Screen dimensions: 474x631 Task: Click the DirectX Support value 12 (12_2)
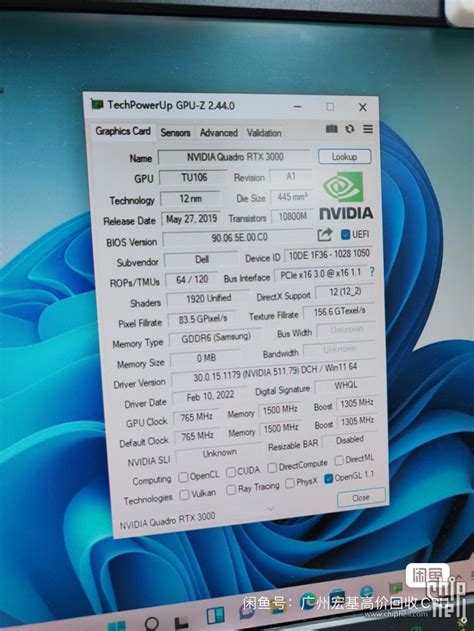click(345, 292)
